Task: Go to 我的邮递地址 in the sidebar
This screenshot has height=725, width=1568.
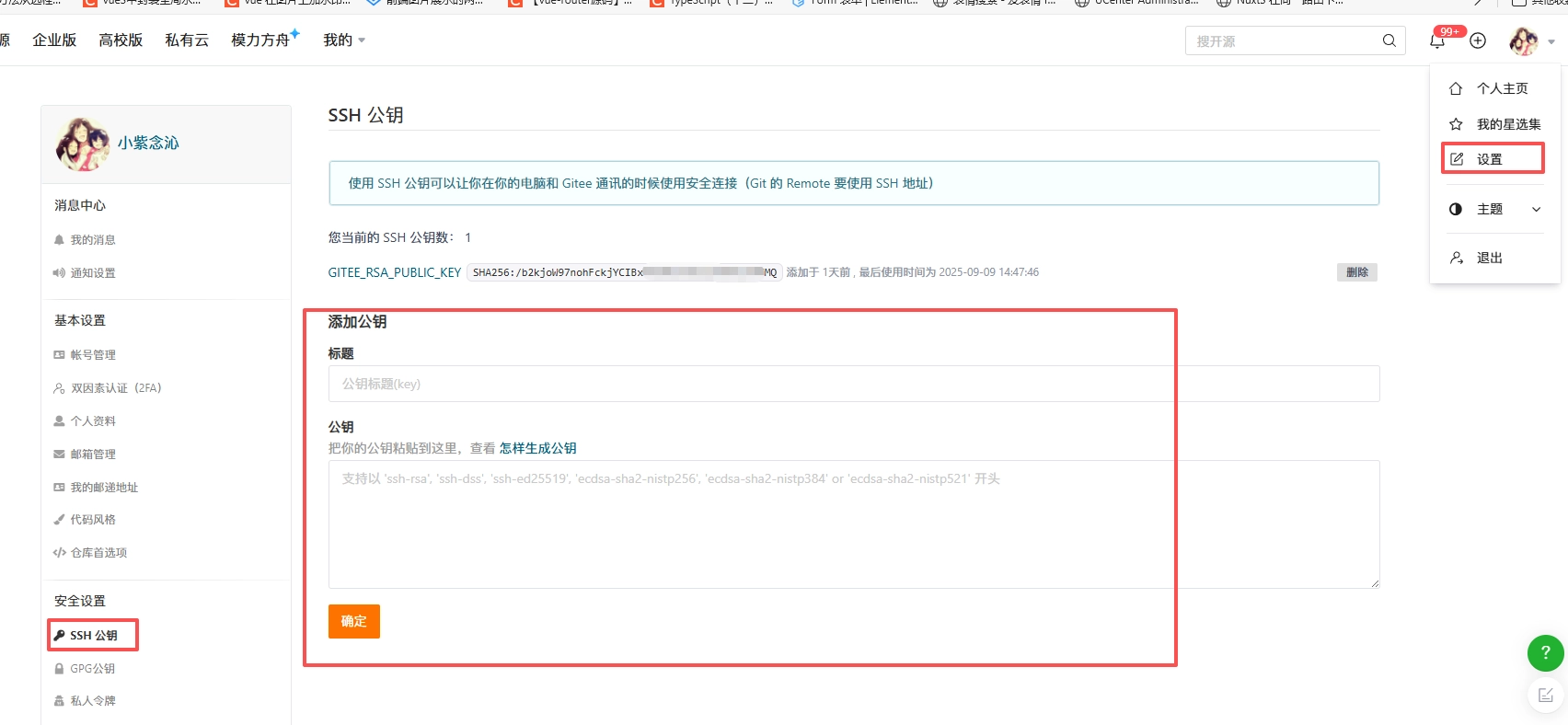Action: [x=104, y=488]
